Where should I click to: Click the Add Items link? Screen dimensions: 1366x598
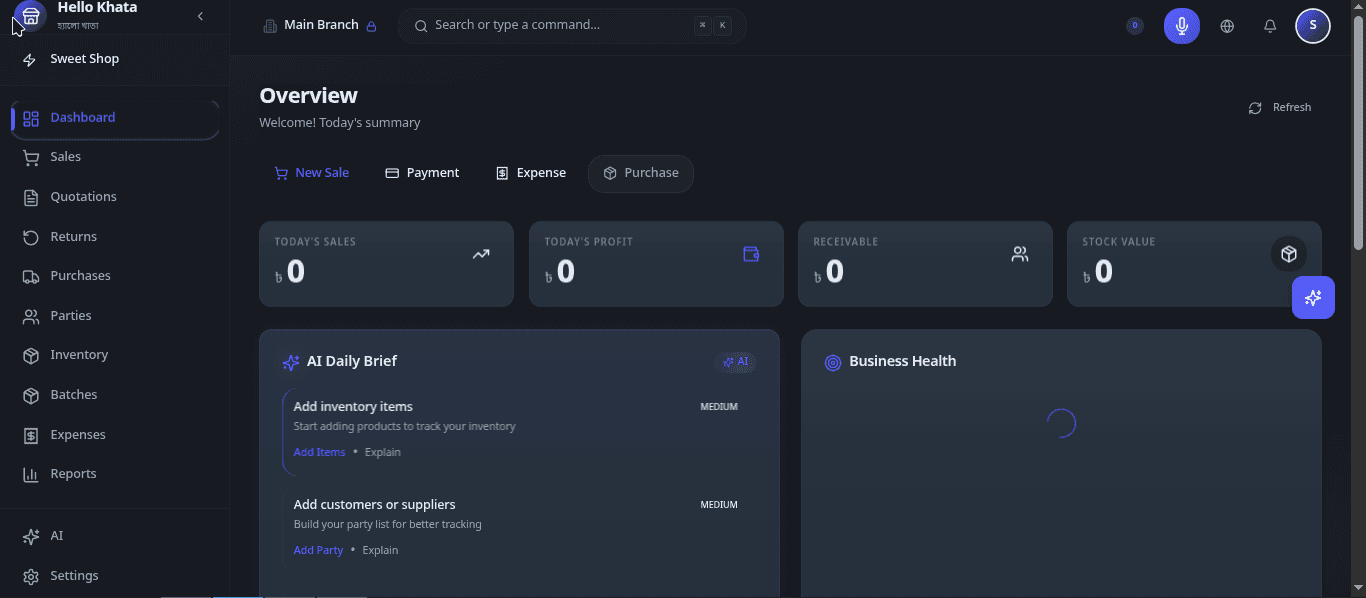point(319,451)
